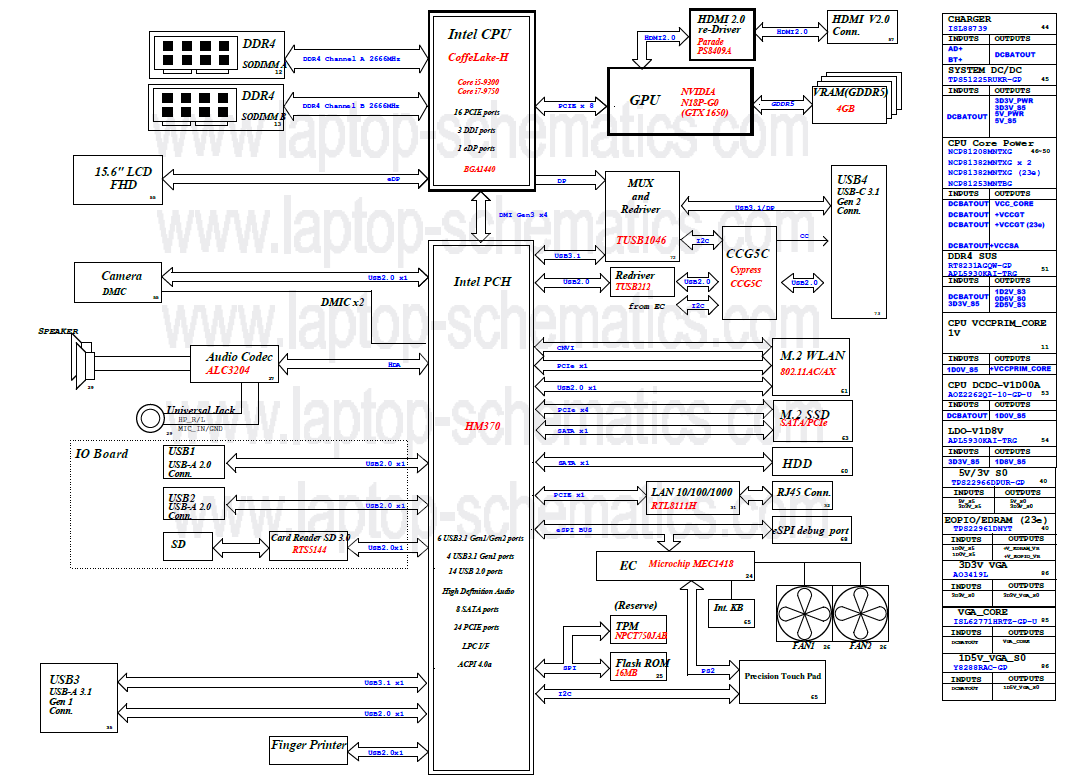Viewport: 1072px width, 780px height.
Task: Click the USB2 USB-A 2.0 Conn. block
Action: pyautogui.click(x=193, y=504)
